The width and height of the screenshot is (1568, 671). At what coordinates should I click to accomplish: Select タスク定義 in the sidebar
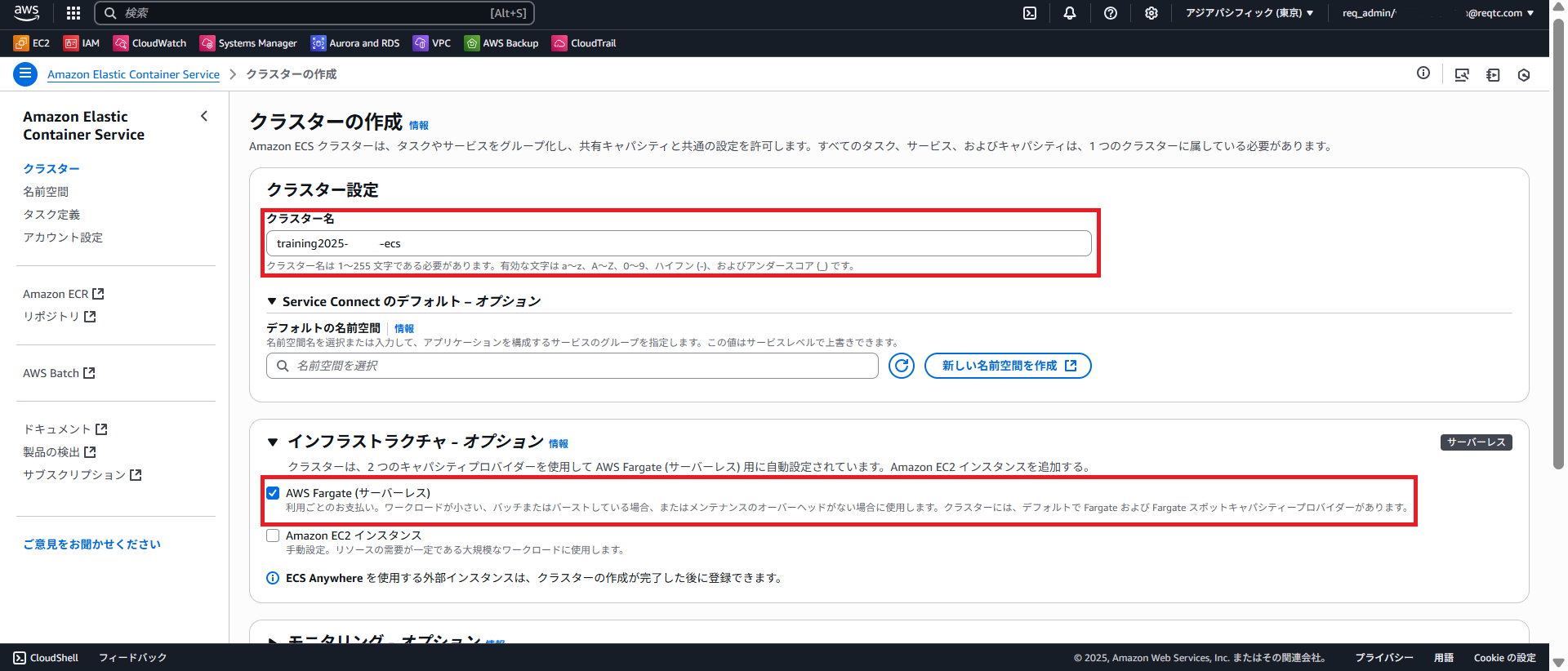click(x=51, y=214)
